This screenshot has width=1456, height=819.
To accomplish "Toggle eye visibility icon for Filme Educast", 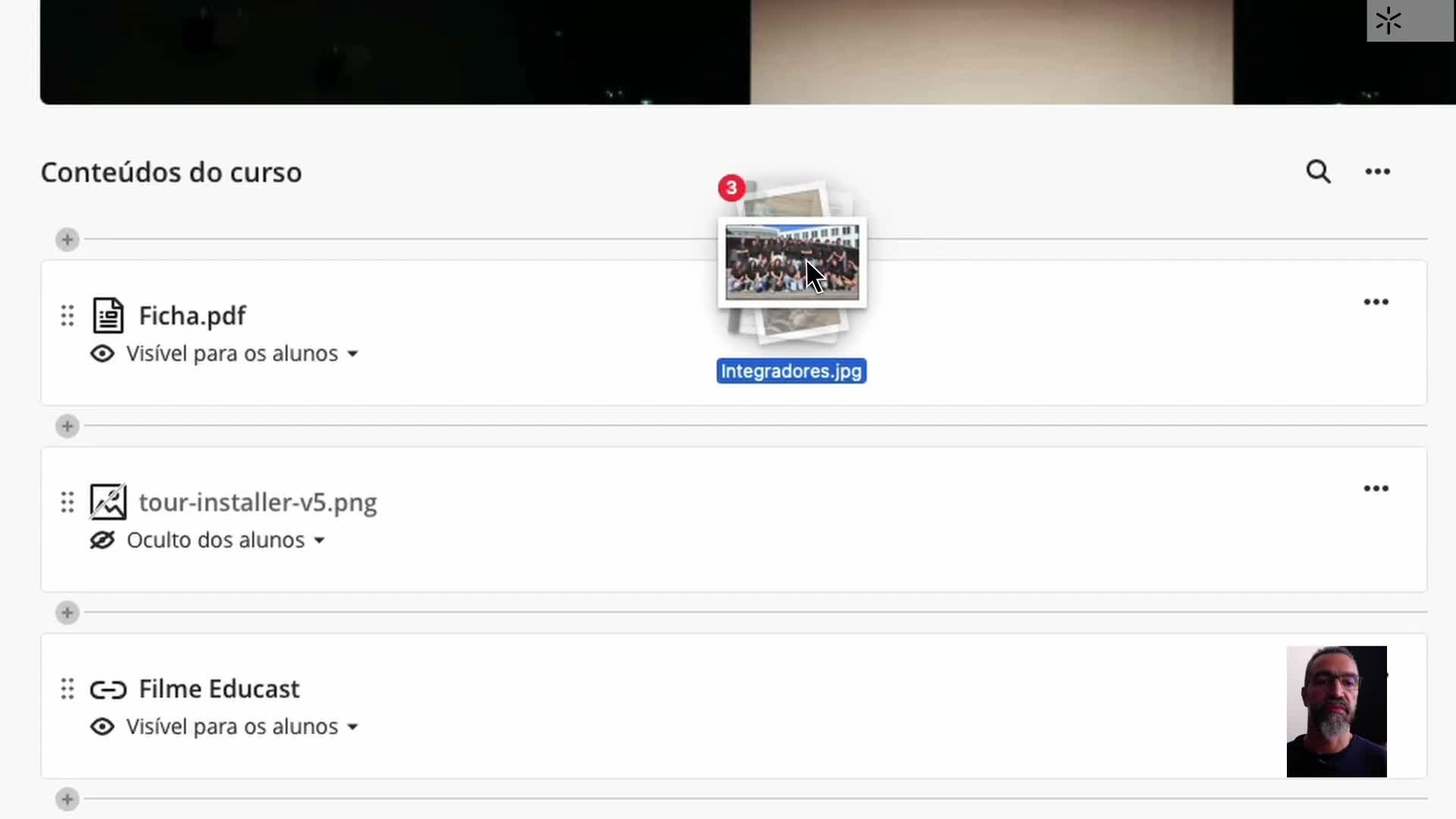I will click(x=102, y=727).
